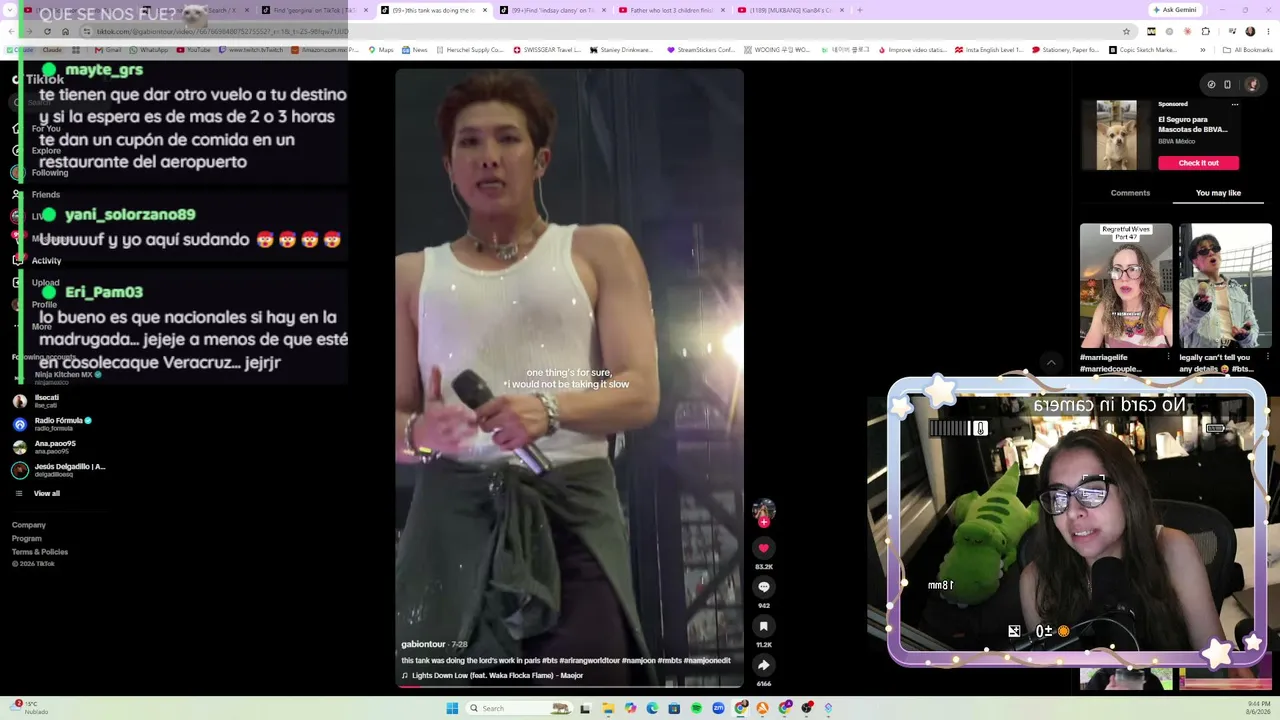Open the StreamStickers bookmark
Viewport: 1280px width, 720px height.
point(701,50)
